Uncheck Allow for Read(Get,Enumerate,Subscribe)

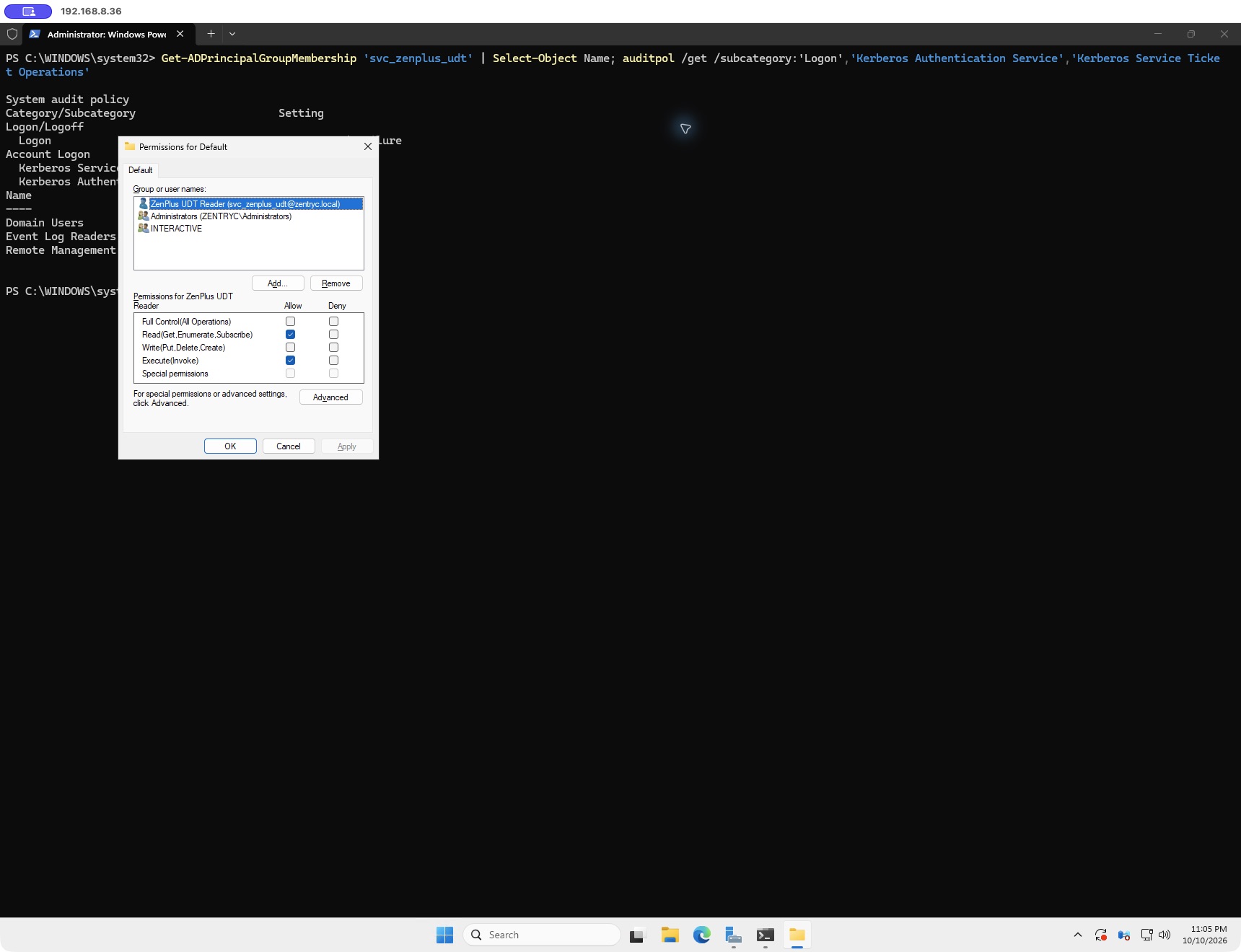[290, 335]
